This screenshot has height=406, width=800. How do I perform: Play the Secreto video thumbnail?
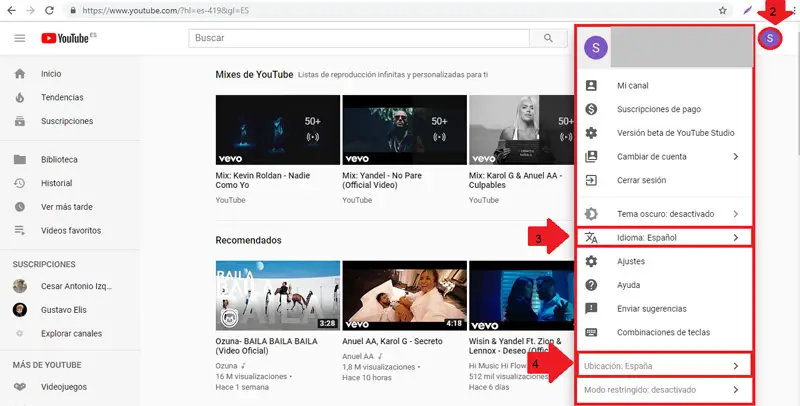[x=404, y=296]
